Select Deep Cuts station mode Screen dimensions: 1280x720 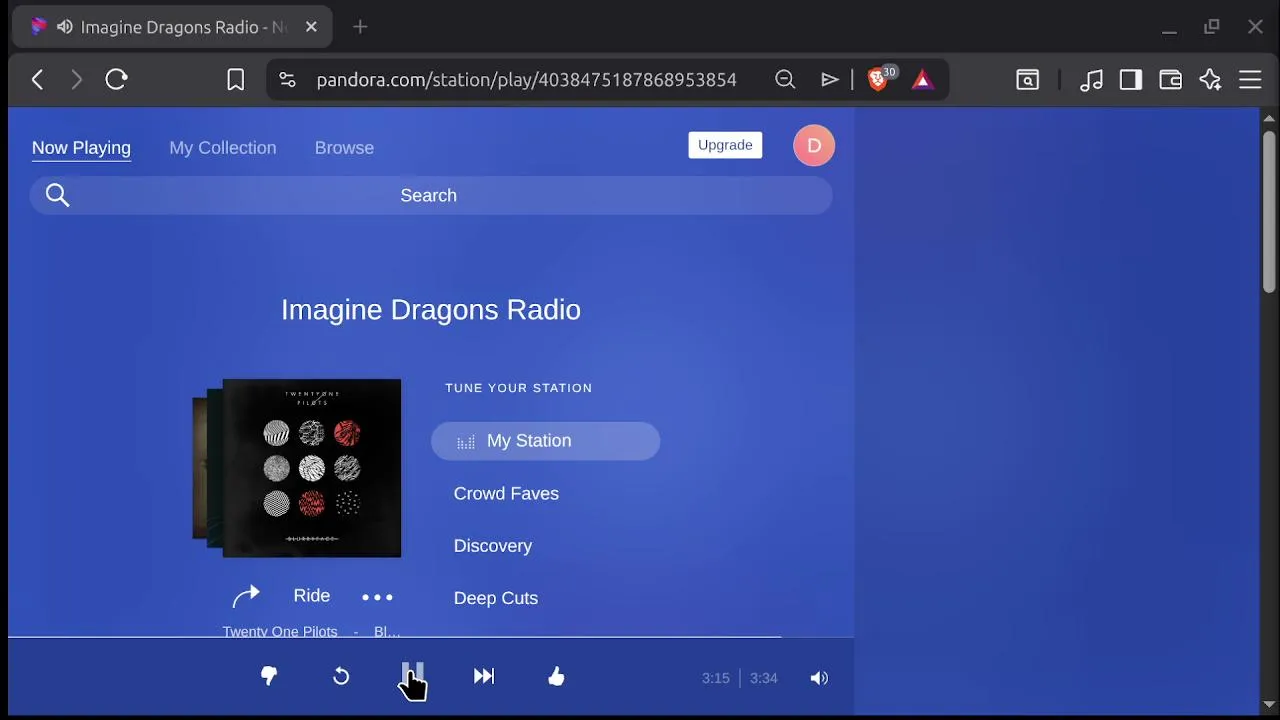(x=496, y=598)
